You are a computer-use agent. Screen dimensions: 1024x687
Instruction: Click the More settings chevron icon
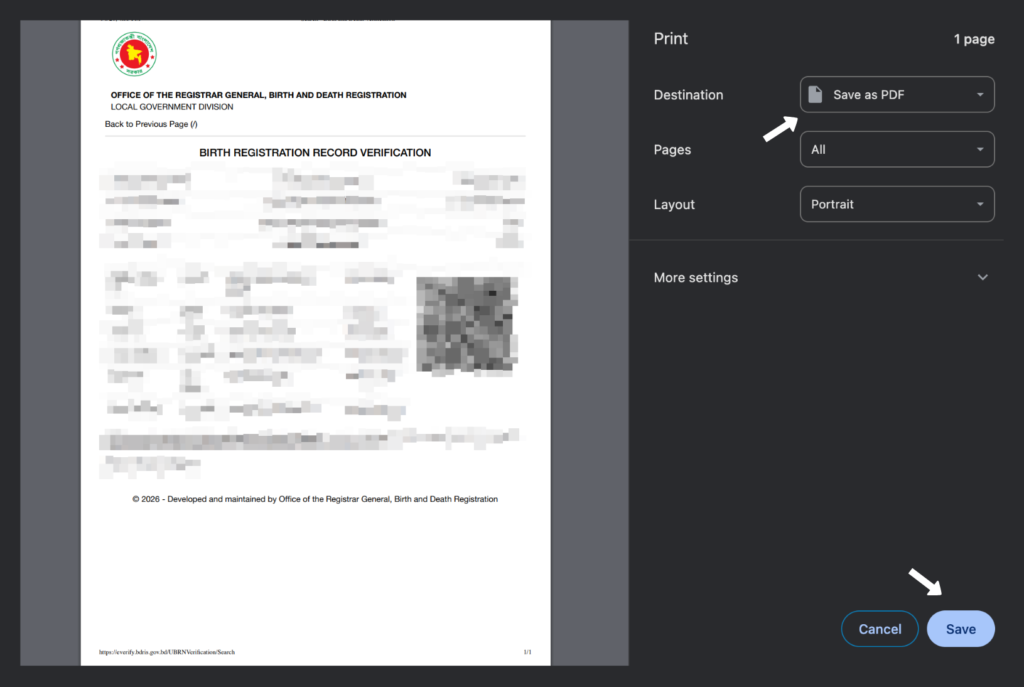pyautogui.click(x=982, y=278)
